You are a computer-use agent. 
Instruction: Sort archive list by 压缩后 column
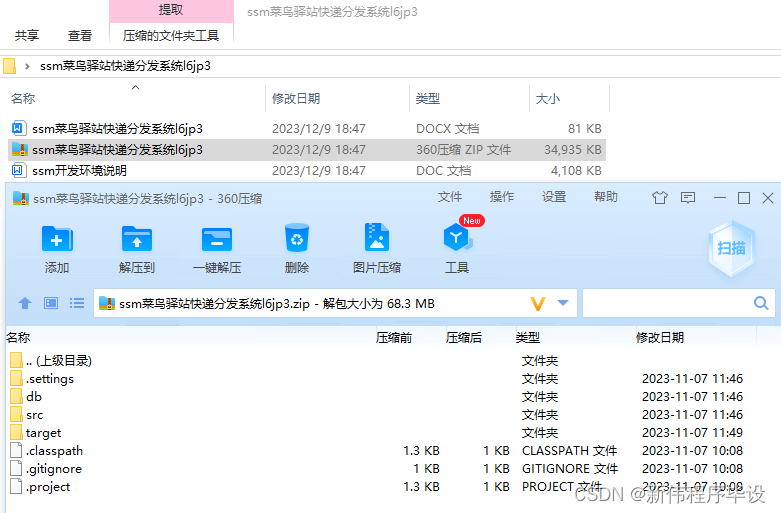pyautogui.click(x=464, y=338)
